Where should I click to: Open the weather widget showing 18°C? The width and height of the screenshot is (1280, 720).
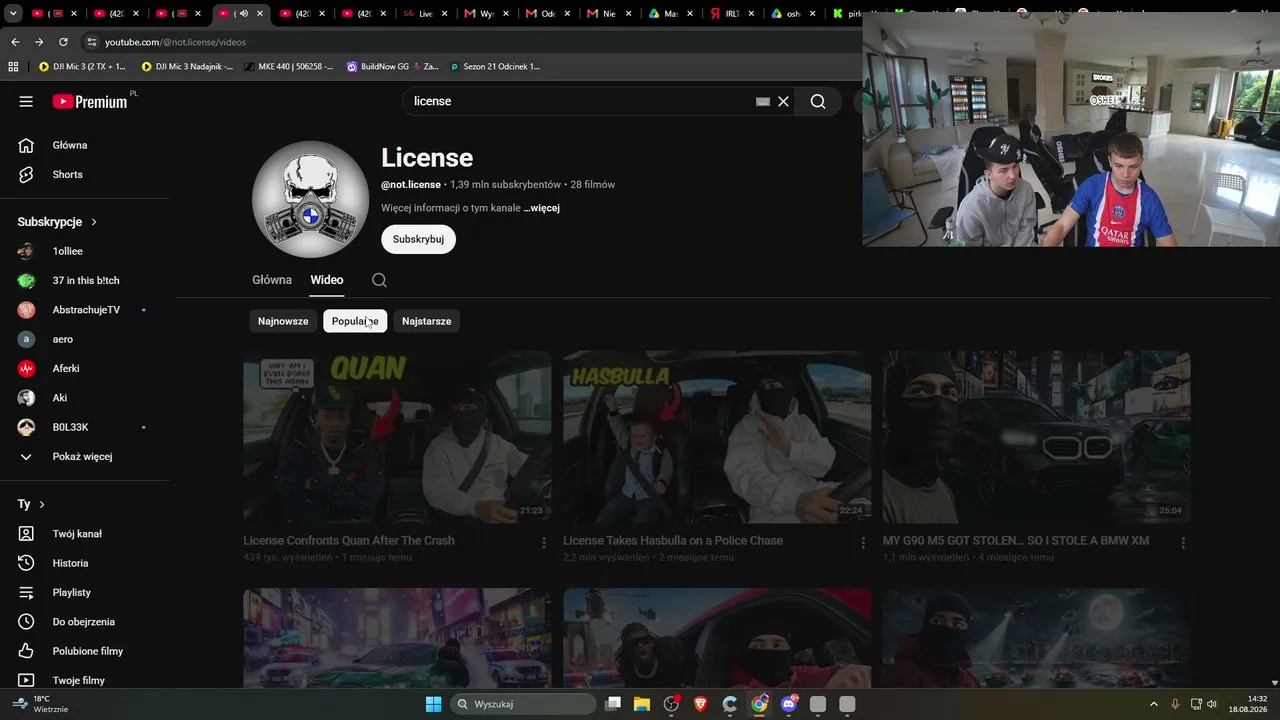pos(40,704)
